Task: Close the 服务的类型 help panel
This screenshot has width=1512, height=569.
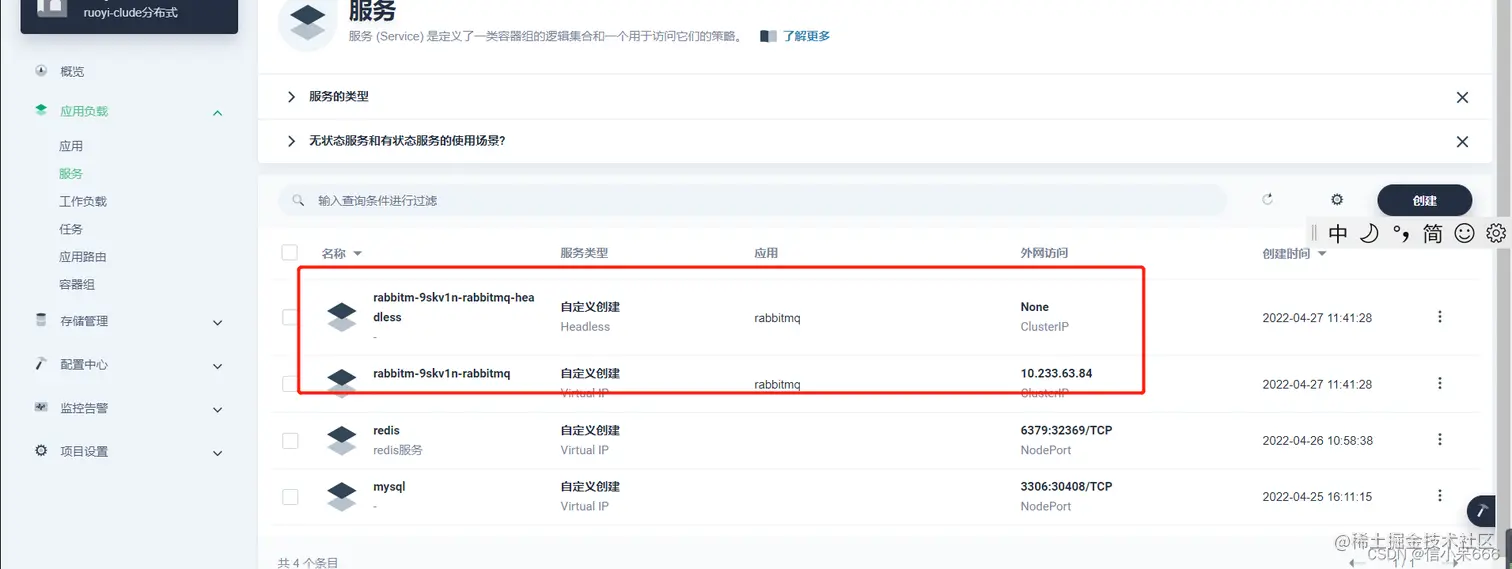Action: [x=1462, y=97]
